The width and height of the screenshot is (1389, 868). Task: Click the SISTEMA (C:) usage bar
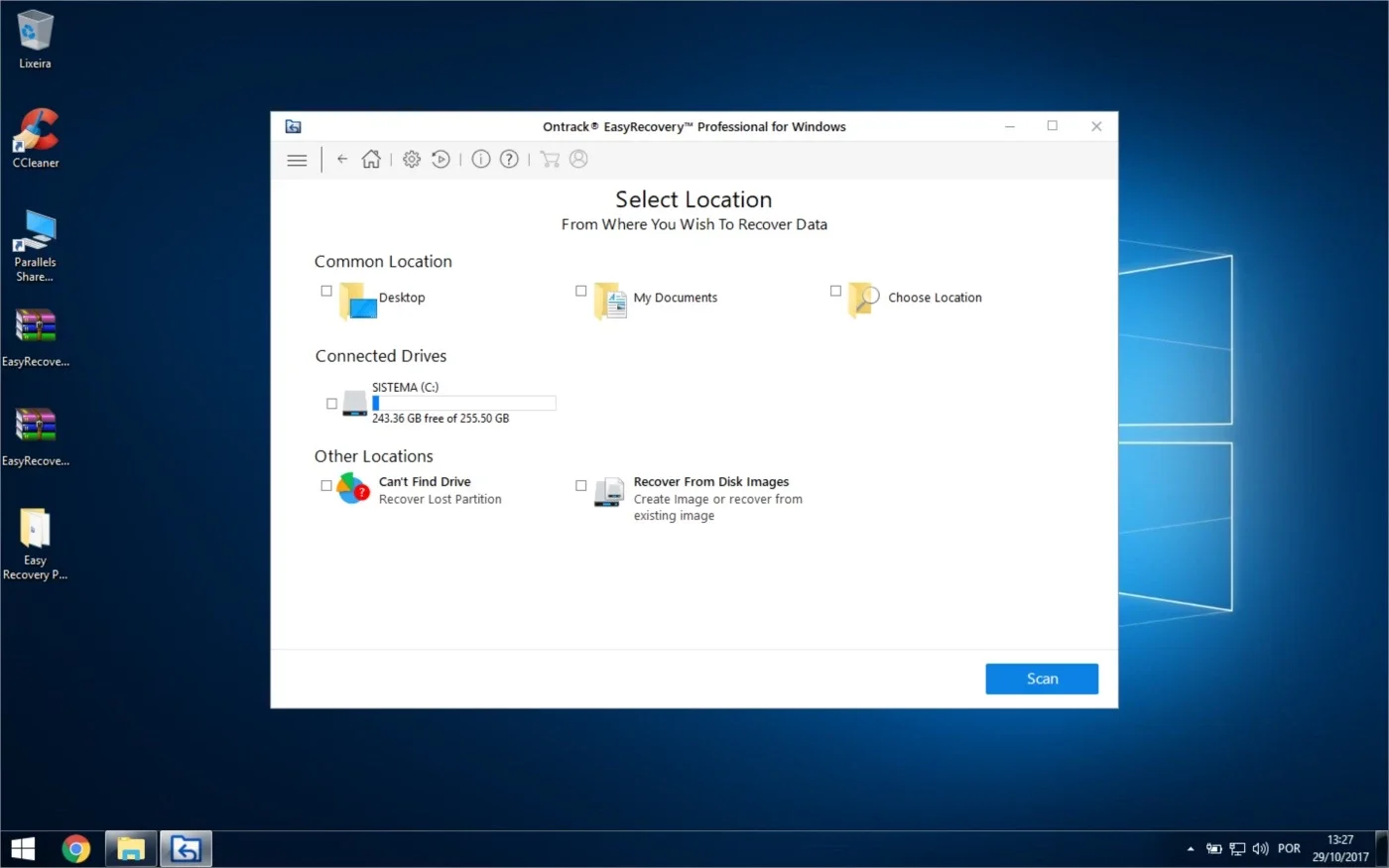(x=464, y=403)
